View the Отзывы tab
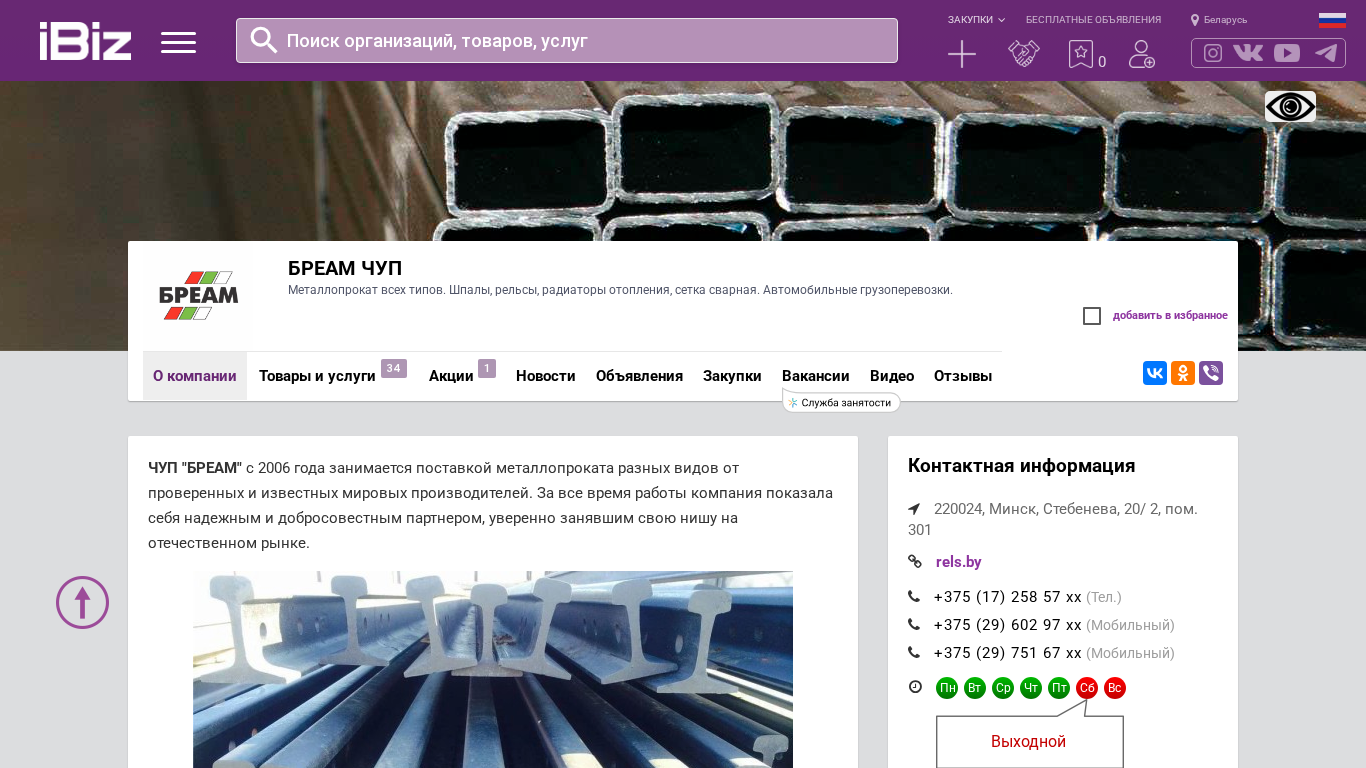The width and height of the screenshot is (1366, 768). 963,376
